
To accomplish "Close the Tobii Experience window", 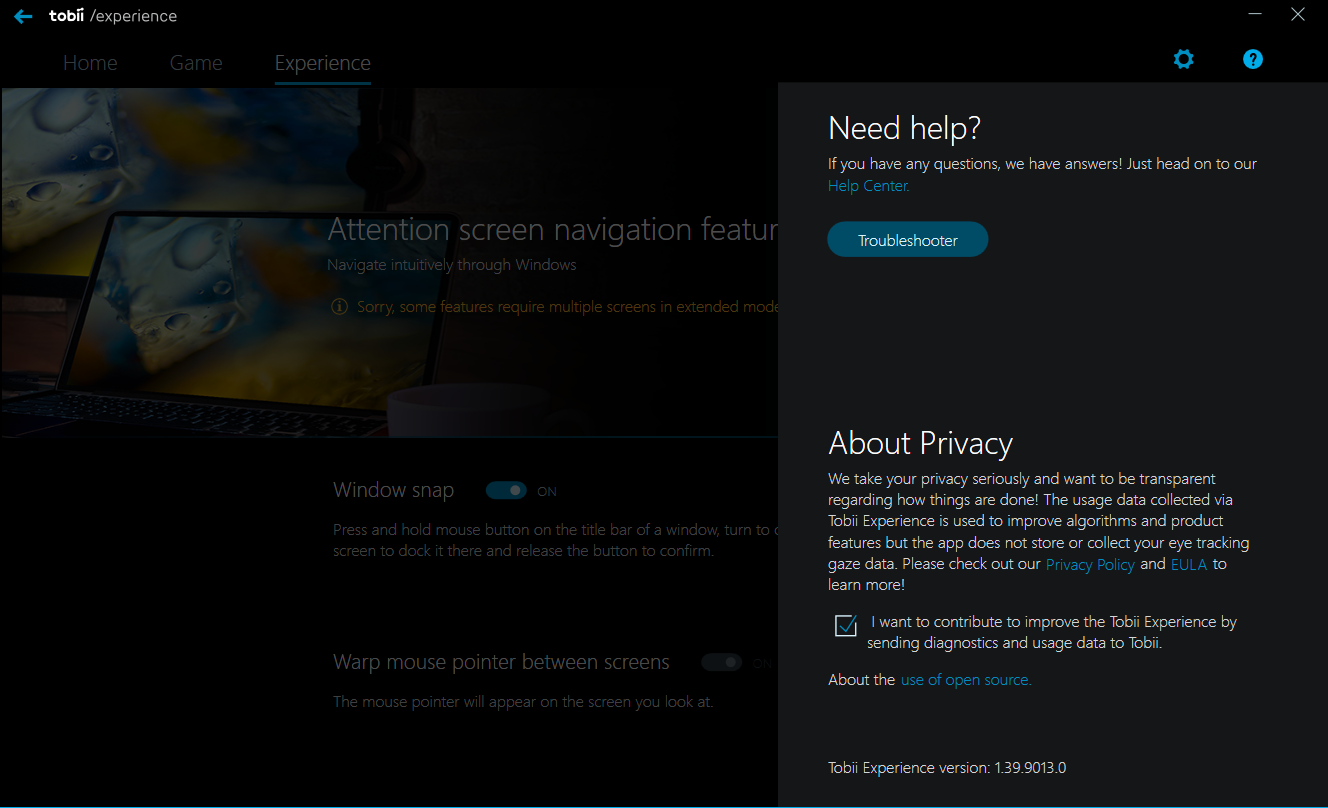I will coord(1298,14).
